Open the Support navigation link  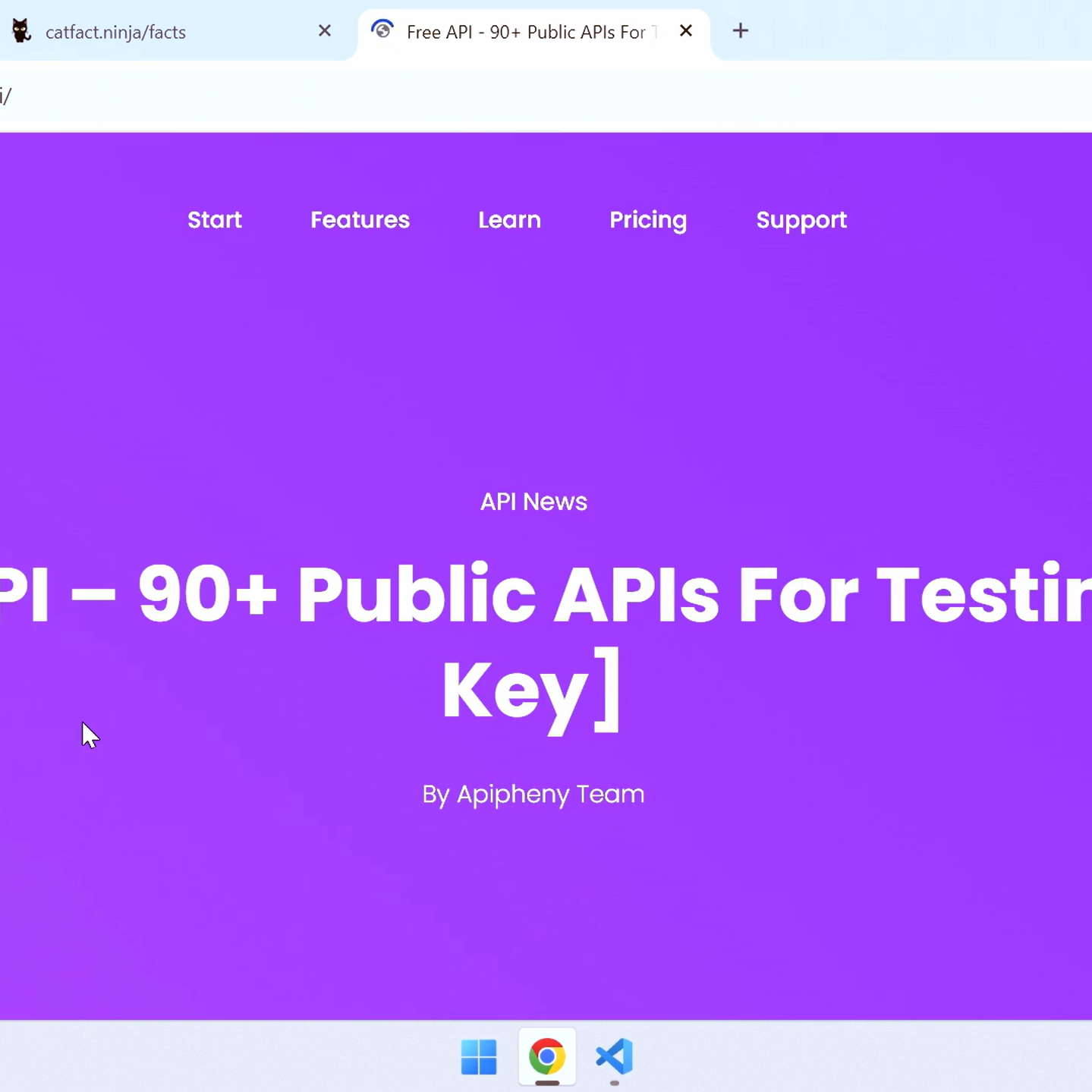801,220
